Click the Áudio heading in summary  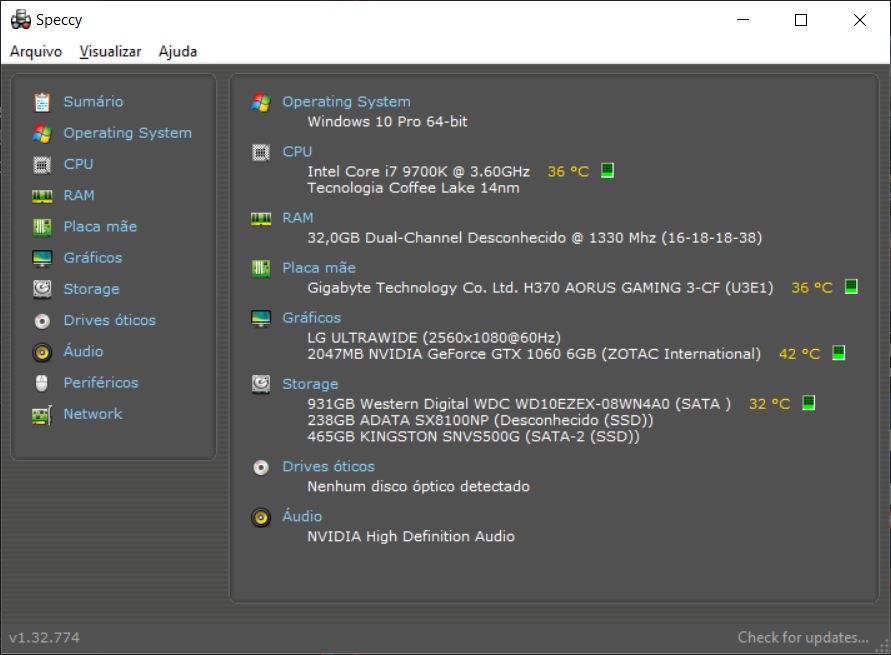[x=302, y=516]
